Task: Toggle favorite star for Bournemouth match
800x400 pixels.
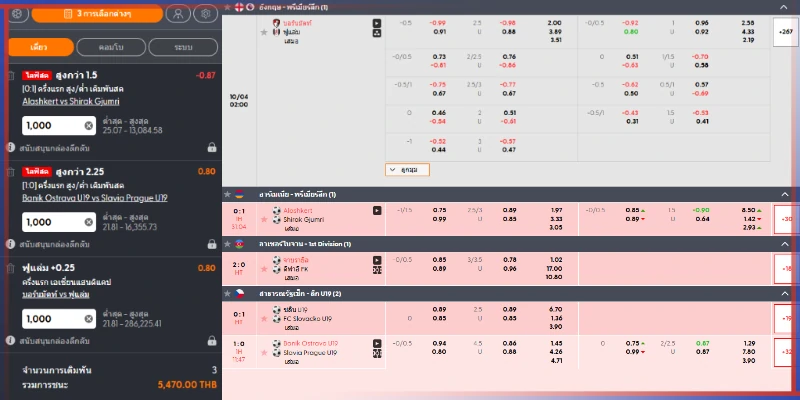Action: click(262, 32)
